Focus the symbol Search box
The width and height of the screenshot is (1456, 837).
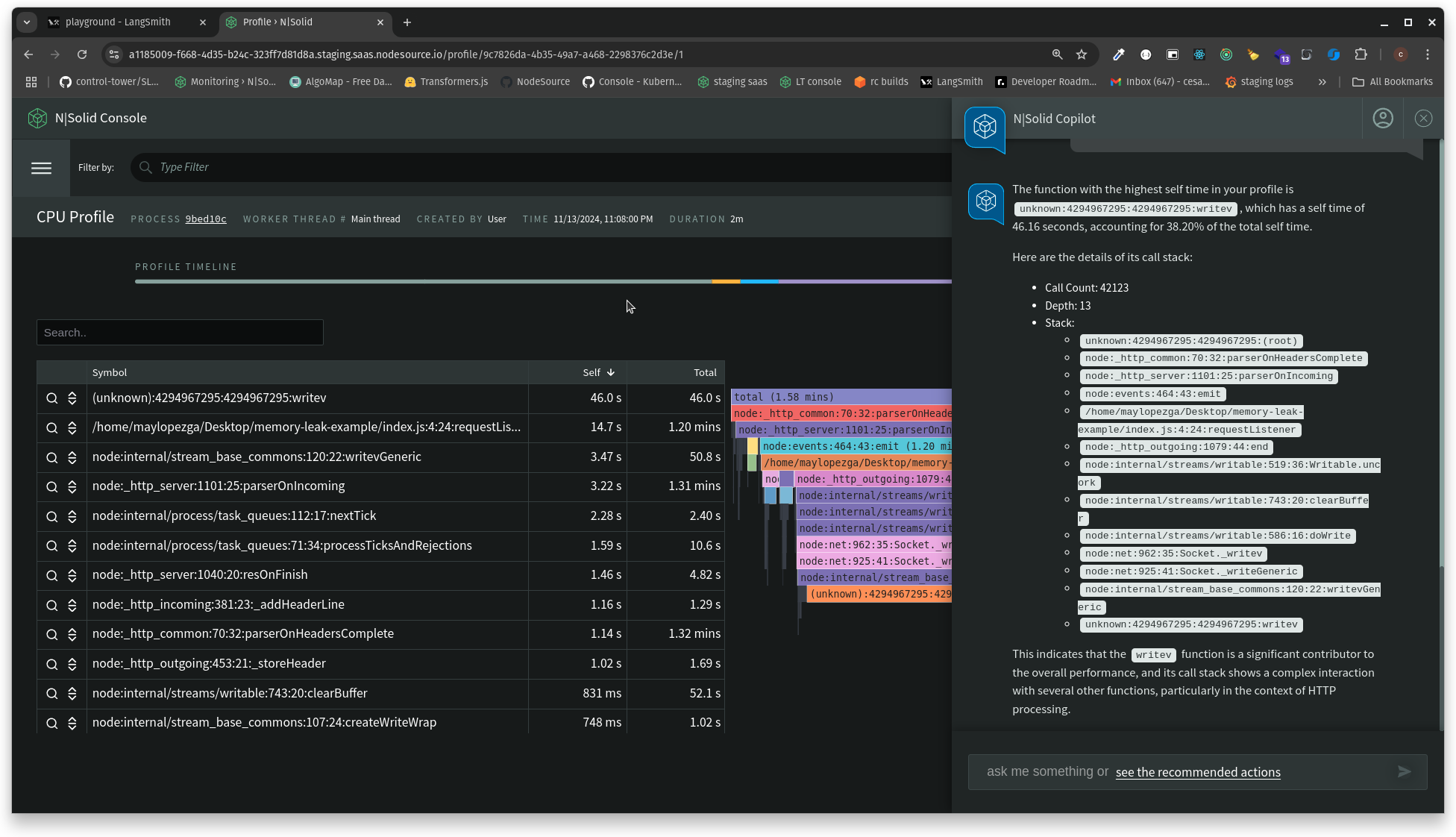point(180,333)
